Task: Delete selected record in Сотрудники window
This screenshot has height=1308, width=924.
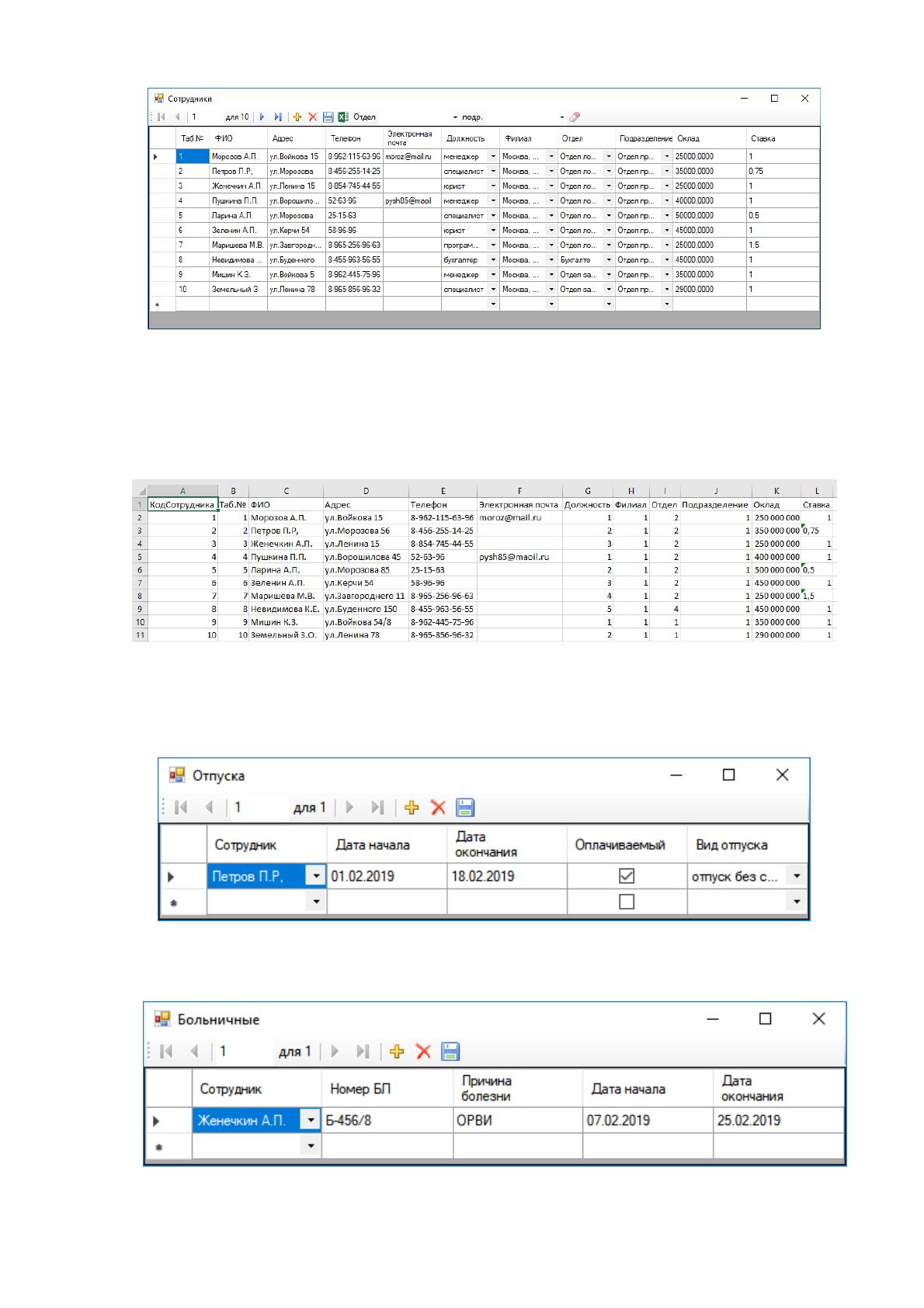Action: pos(313,117)
